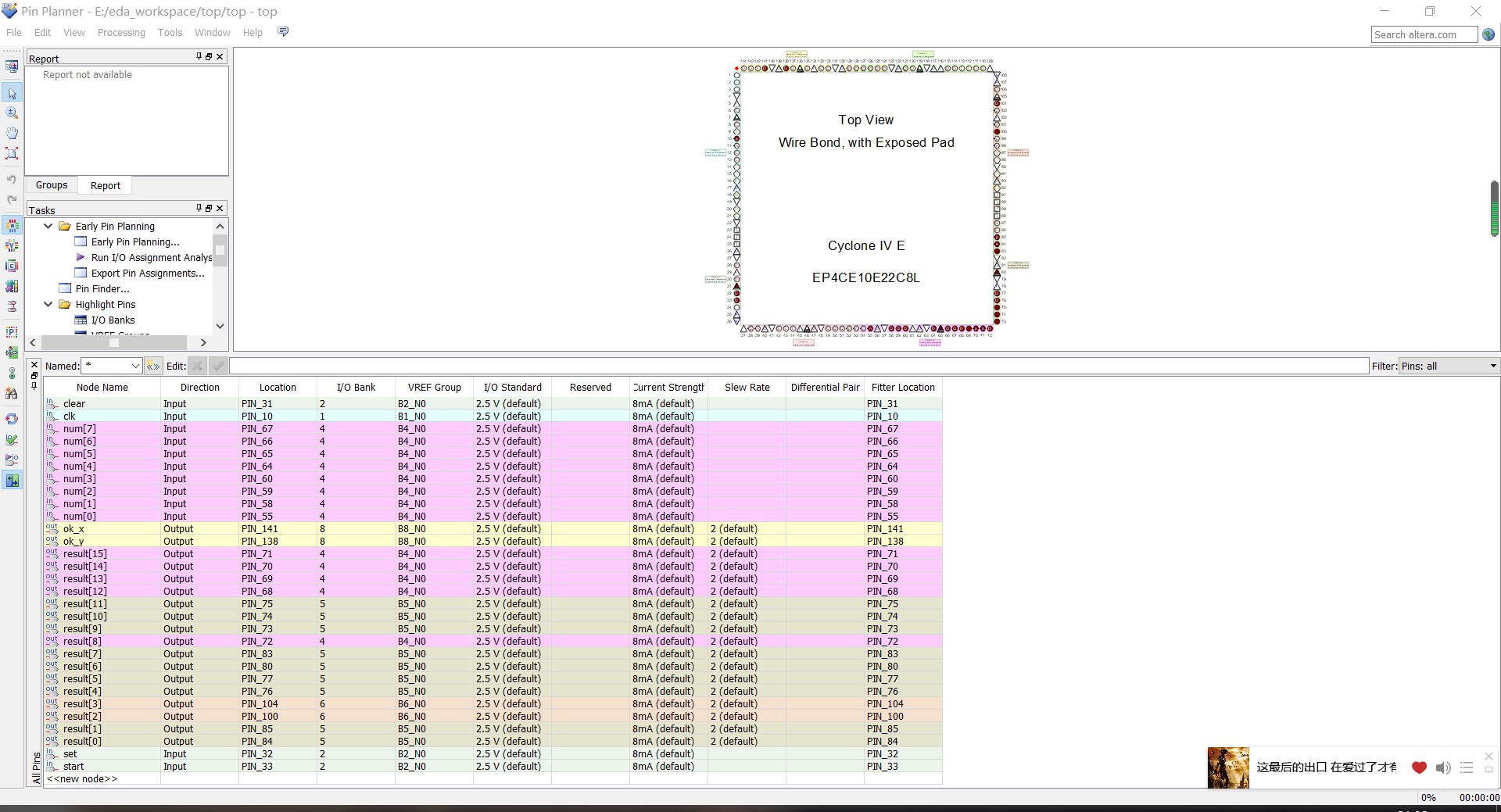Screen dimensions: 1501x812
Task: Click PIN_141 in Location column
Action: [260, 529]
